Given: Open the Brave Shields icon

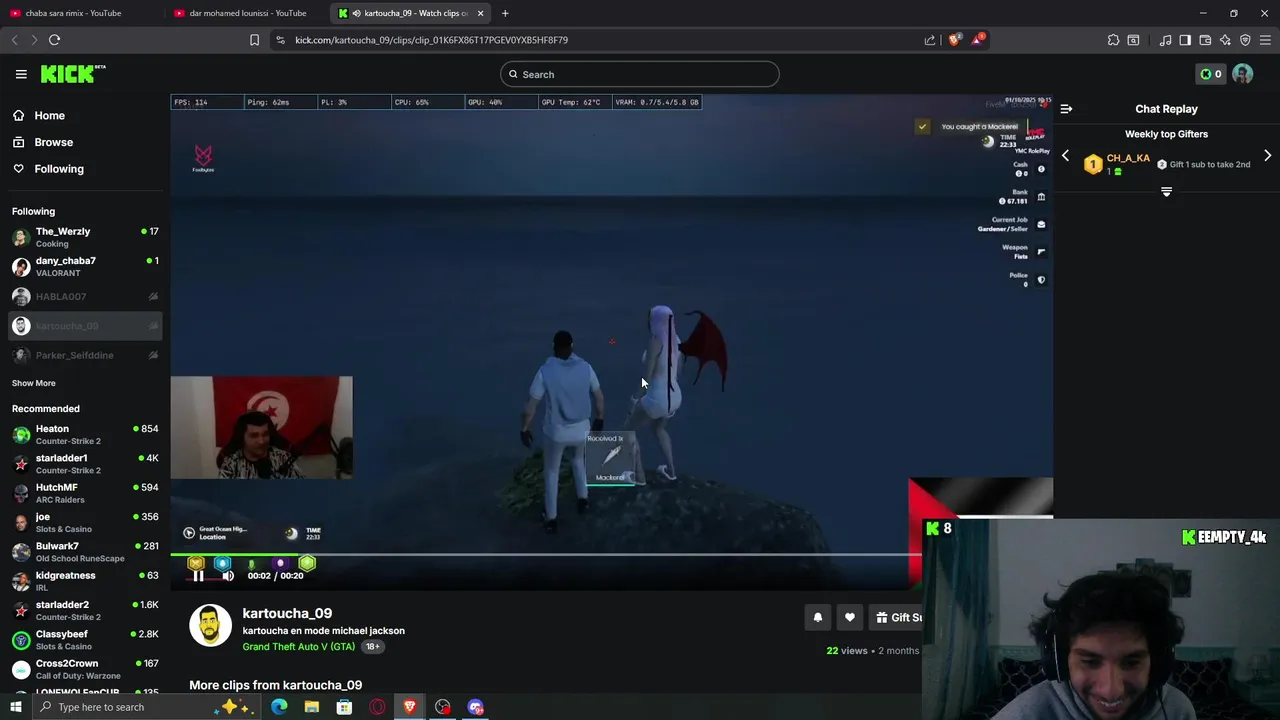Looking at the screenshot, I should point(954,40).
